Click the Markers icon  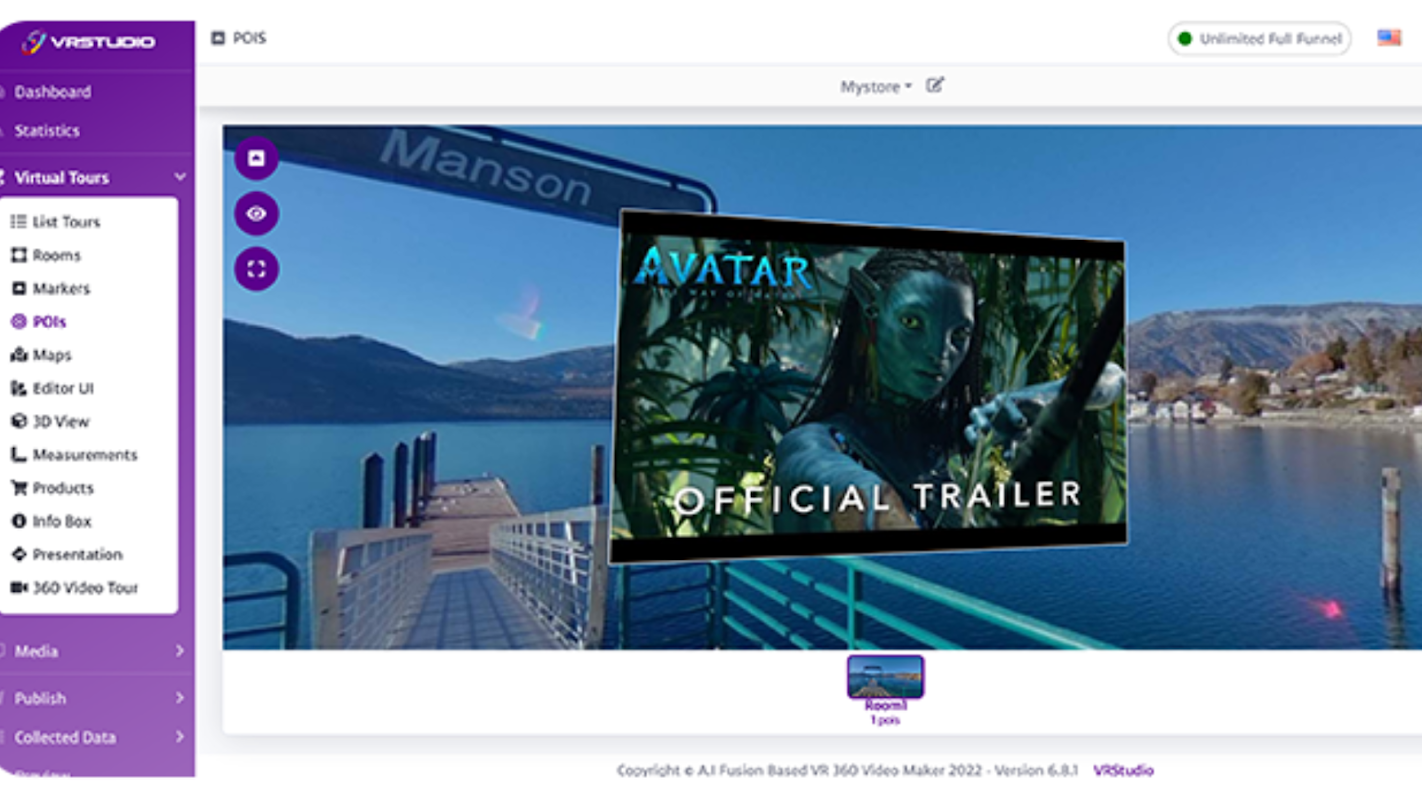click(x=18, y=288)
